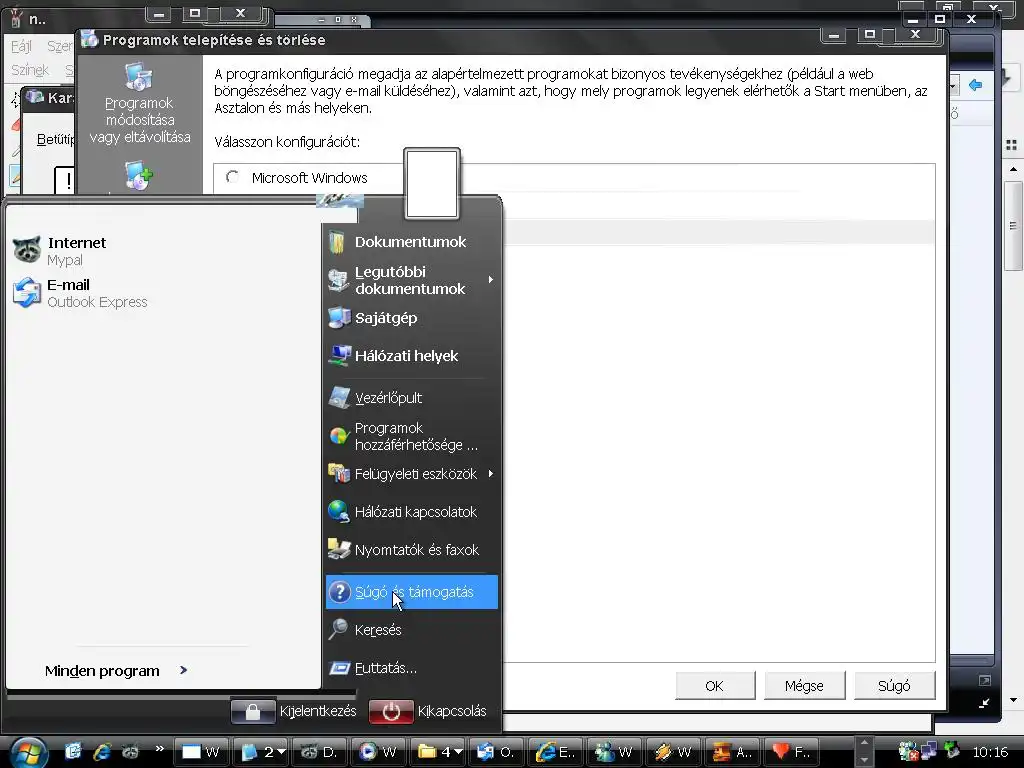
Task: Open the folder group taskbar button labeled 4
Action: pyautogui.click(x=439, y=752)
